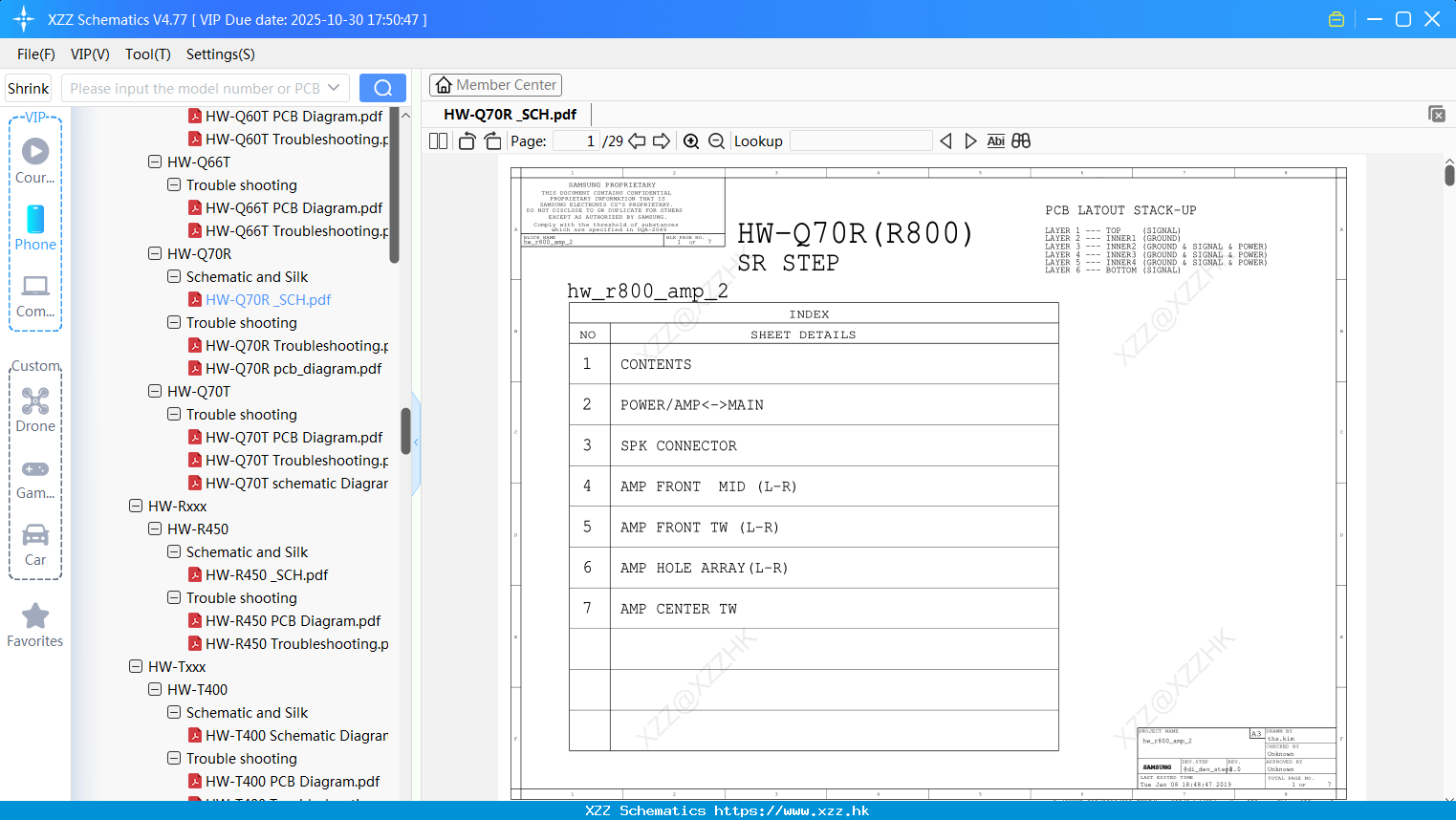Collapse Trouble shooting under HW-Q70R
1456x820 pixels.
coord(174,323)
